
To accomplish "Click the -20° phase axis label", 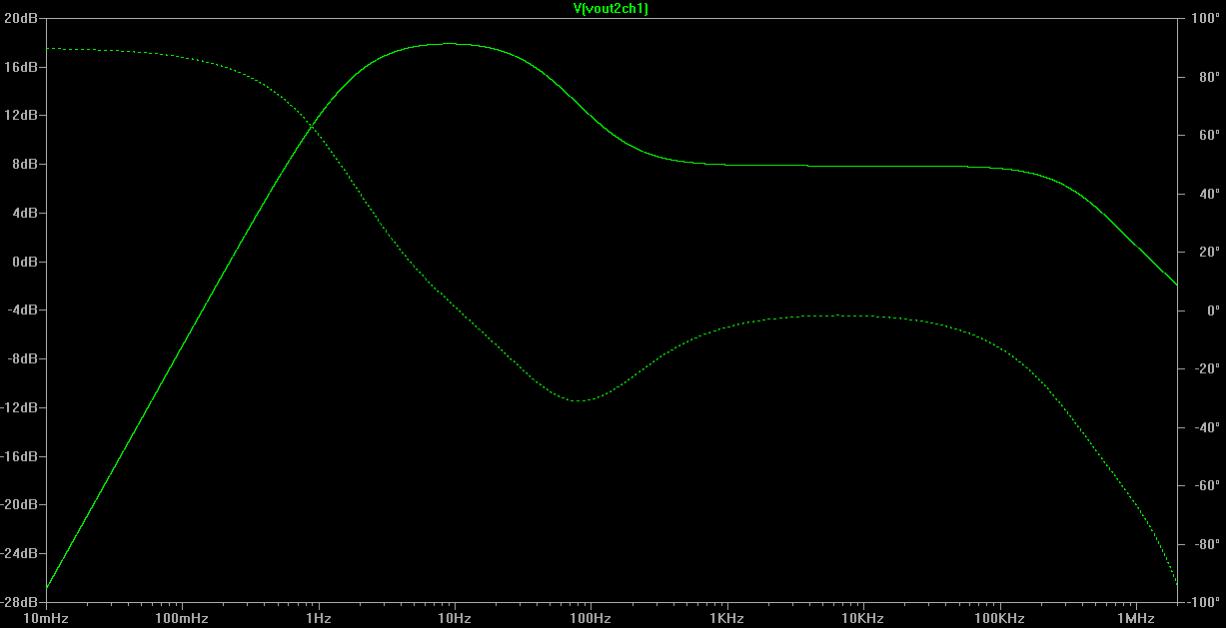I will (1207, 369).
